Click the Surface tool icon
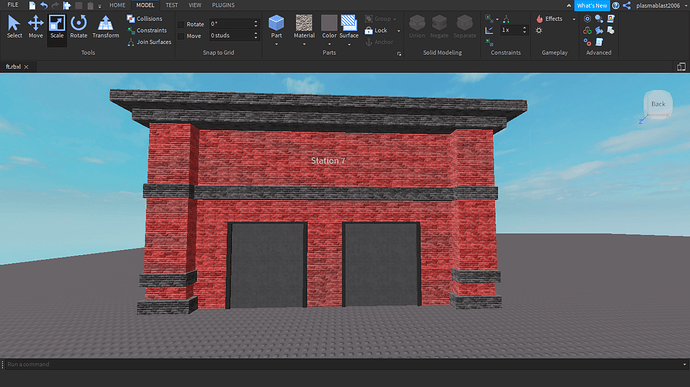690x387 pixels. [349, 23]
